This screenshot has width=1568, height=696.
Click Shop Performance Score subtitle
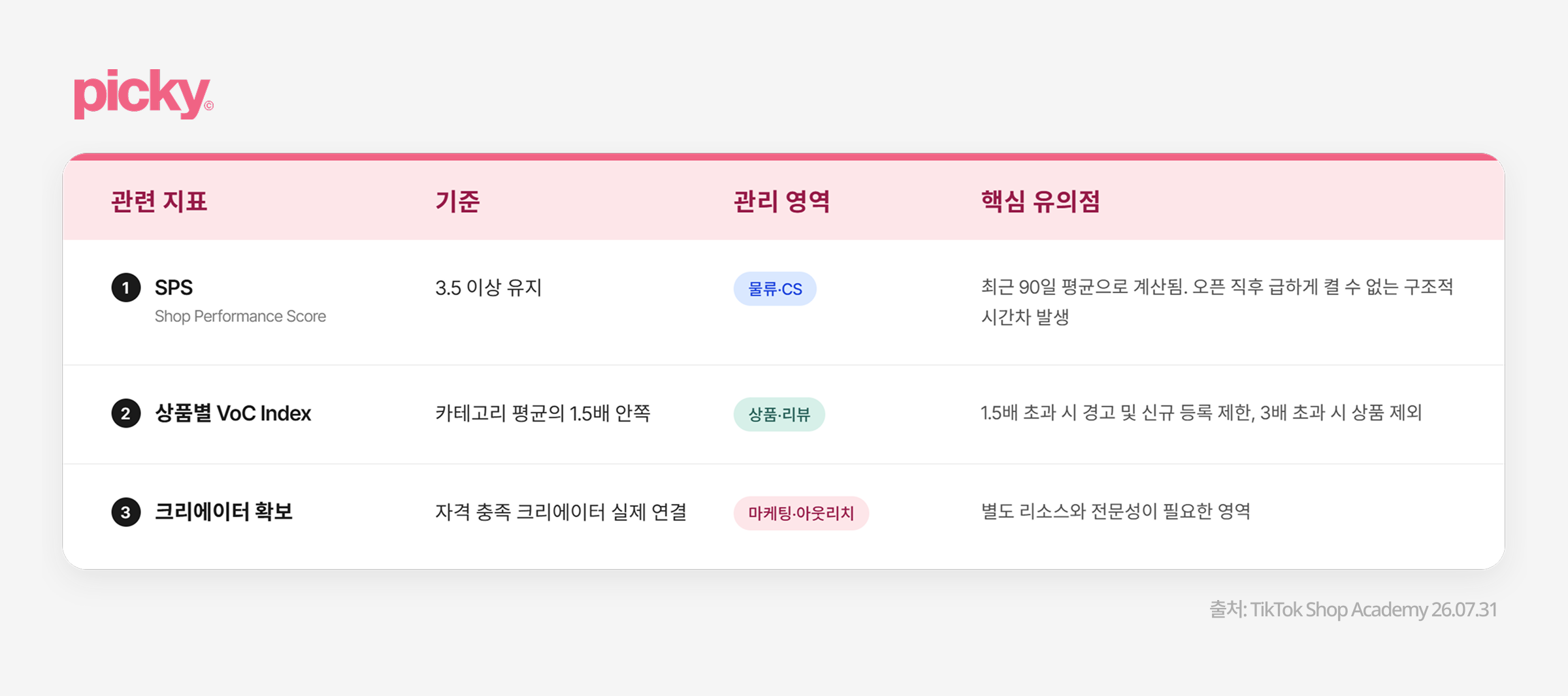click(x=240, y=316)
